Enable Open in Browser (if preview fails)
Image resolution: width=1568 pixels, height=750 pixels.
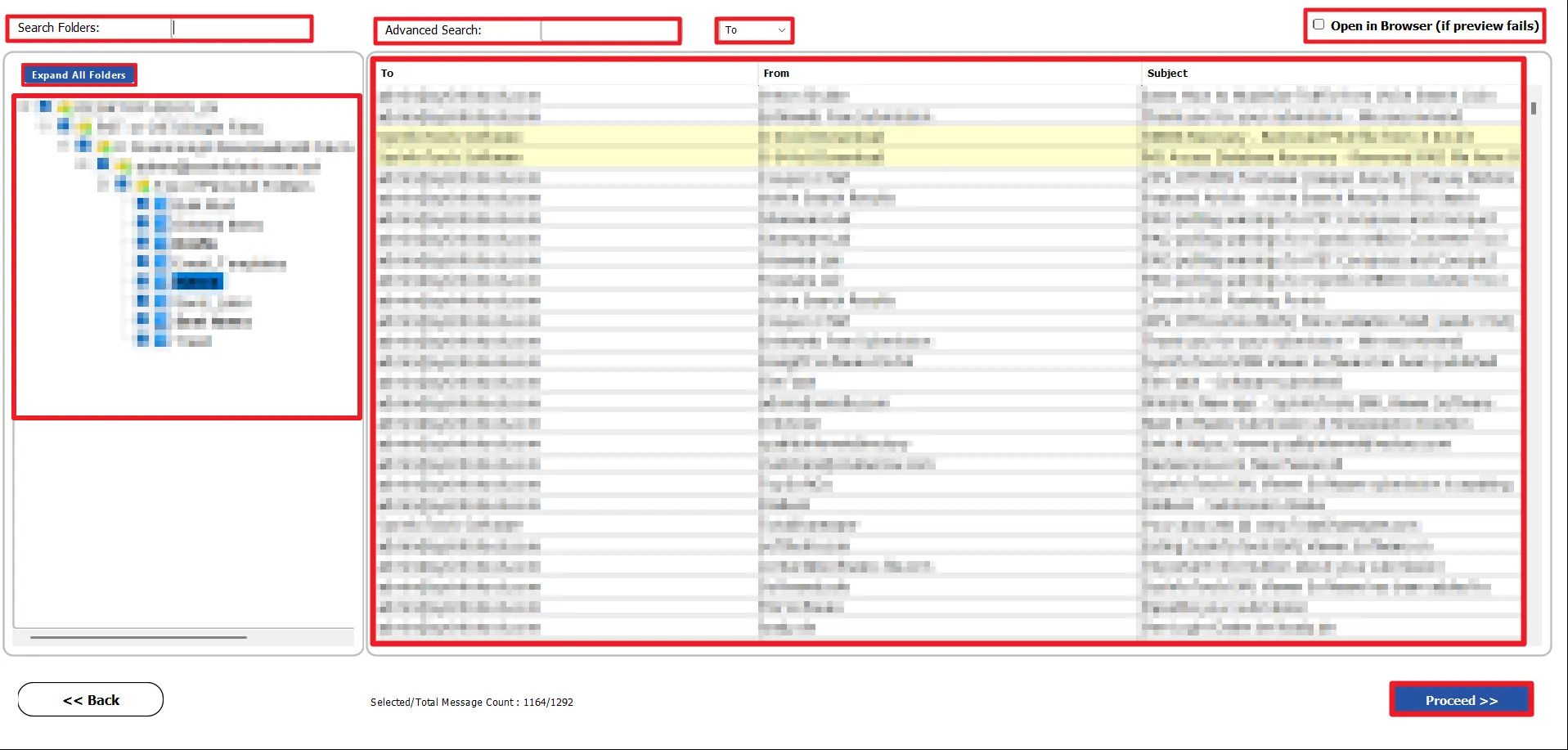1319,25
